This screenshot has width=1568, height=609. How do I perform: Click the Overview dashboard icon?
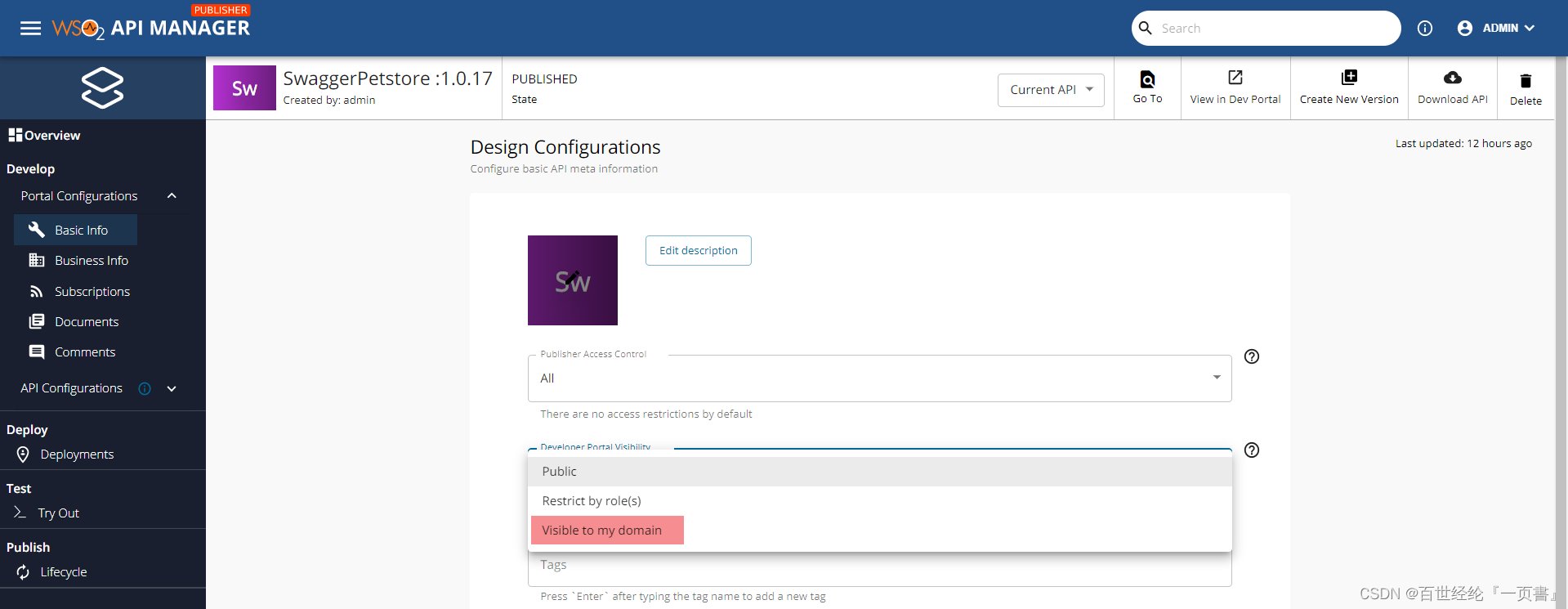click(15, 135)
